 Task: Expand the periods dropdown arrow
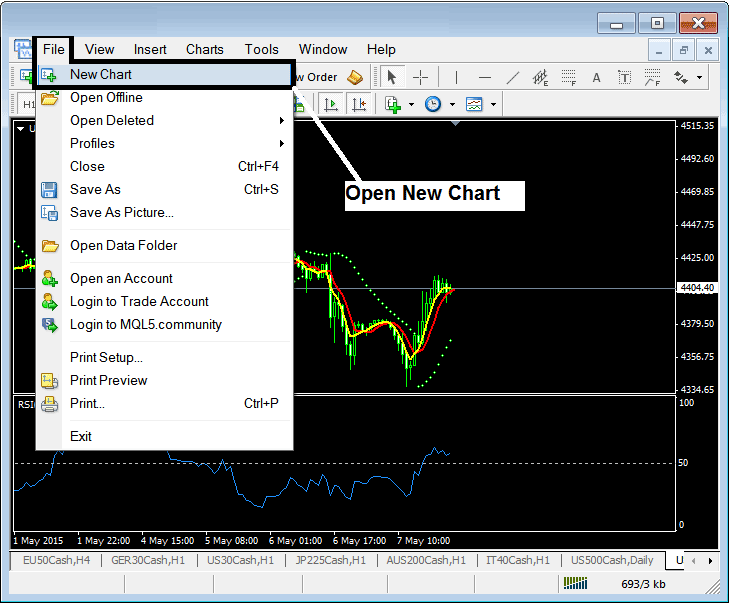452,105
